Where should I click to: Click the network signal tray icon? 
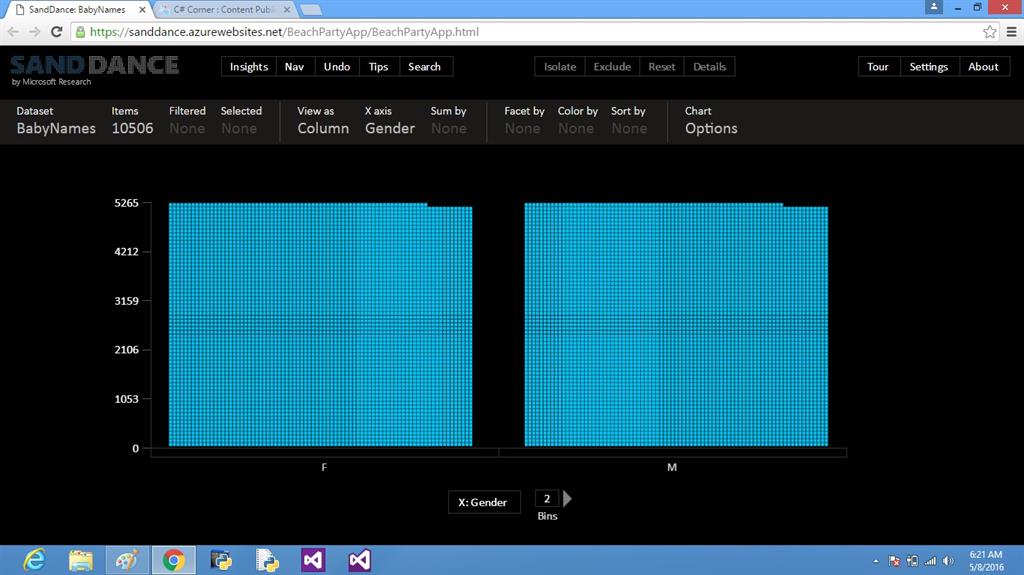[930, 561]
